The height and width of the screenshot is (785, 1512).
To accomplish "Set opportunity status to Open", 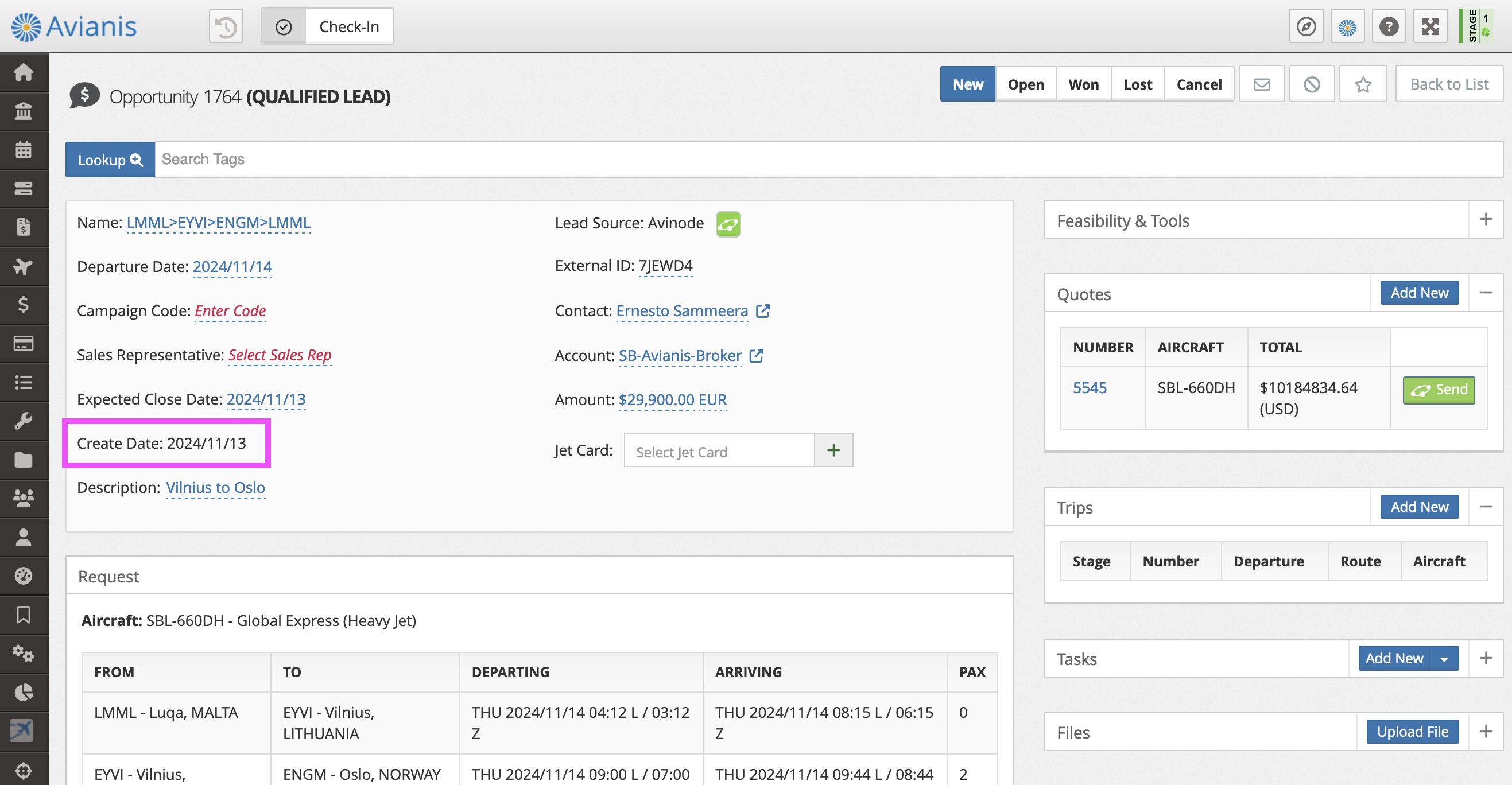I will [x=1025, y=84].
